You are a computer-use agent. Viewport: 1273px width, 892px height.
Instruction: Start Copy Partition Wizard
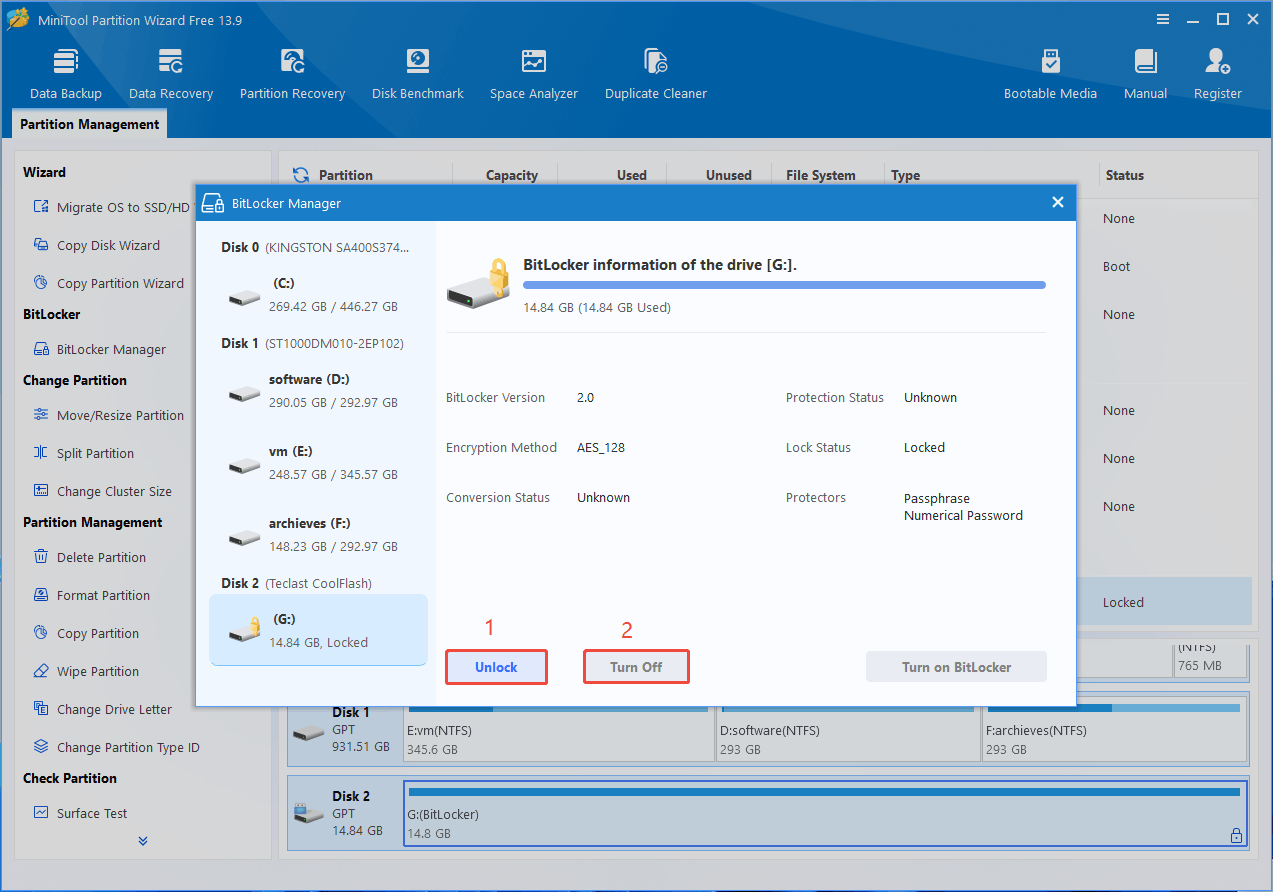pyautogui.click(x=108, y=283)
